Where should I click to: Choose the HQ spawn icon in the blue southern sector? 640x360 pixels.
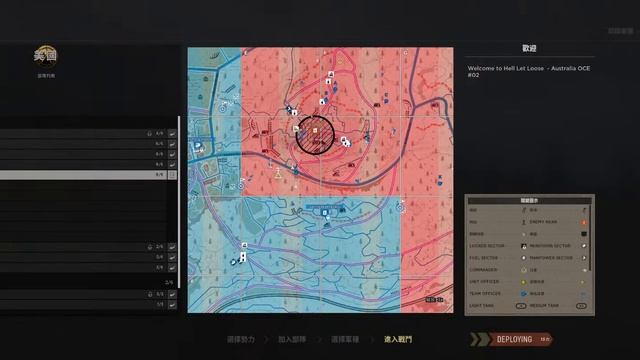click(x=324, y=213)
